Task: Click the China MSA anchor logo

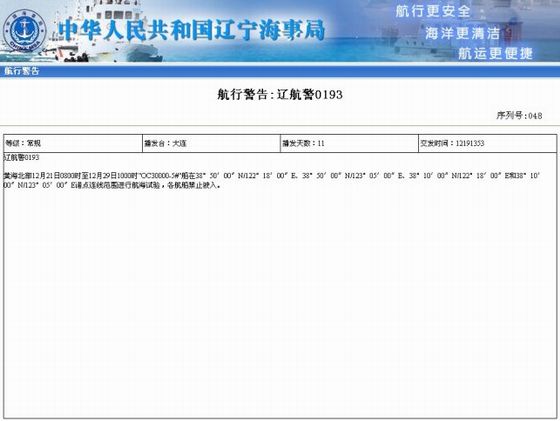Action: tap(24, 32)
